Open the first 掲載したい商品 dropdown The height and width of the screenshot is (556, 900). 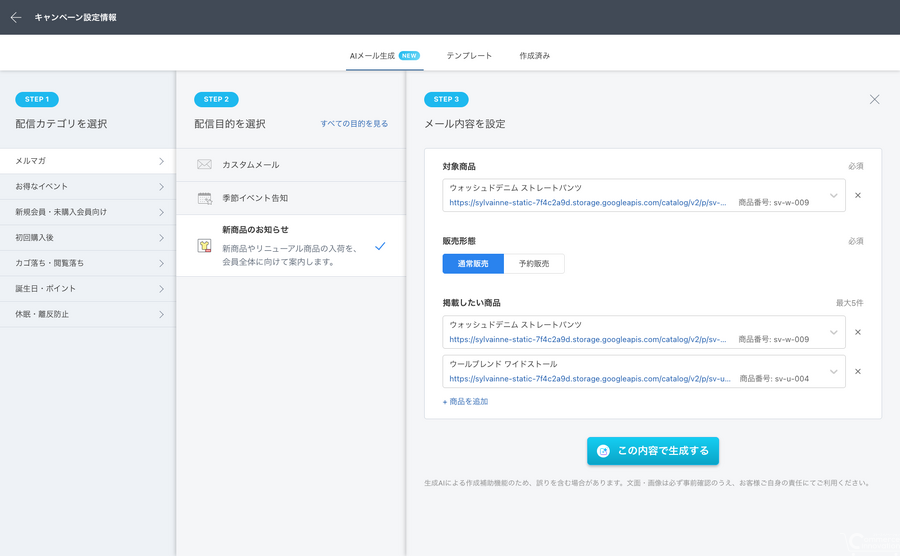[x=833, y=332]
